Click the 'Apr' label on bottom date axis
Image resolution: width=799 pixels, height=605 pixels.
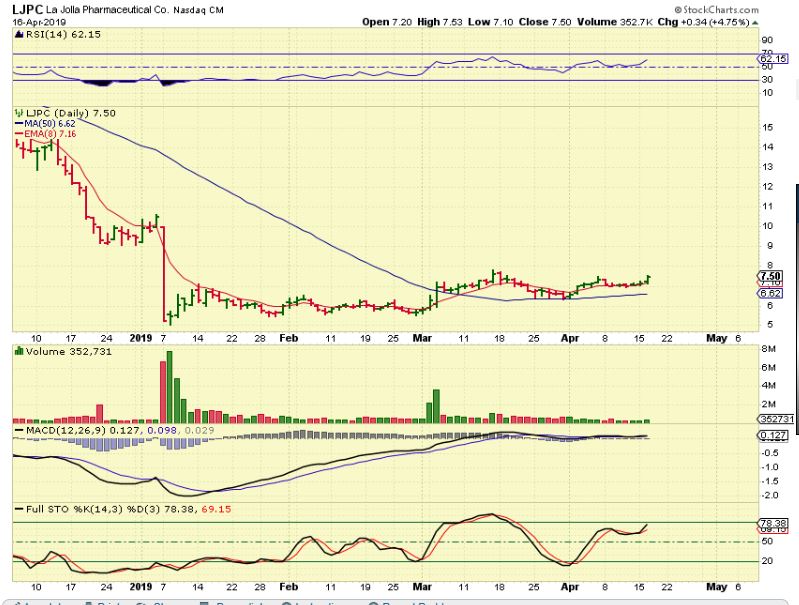(570, 587)
